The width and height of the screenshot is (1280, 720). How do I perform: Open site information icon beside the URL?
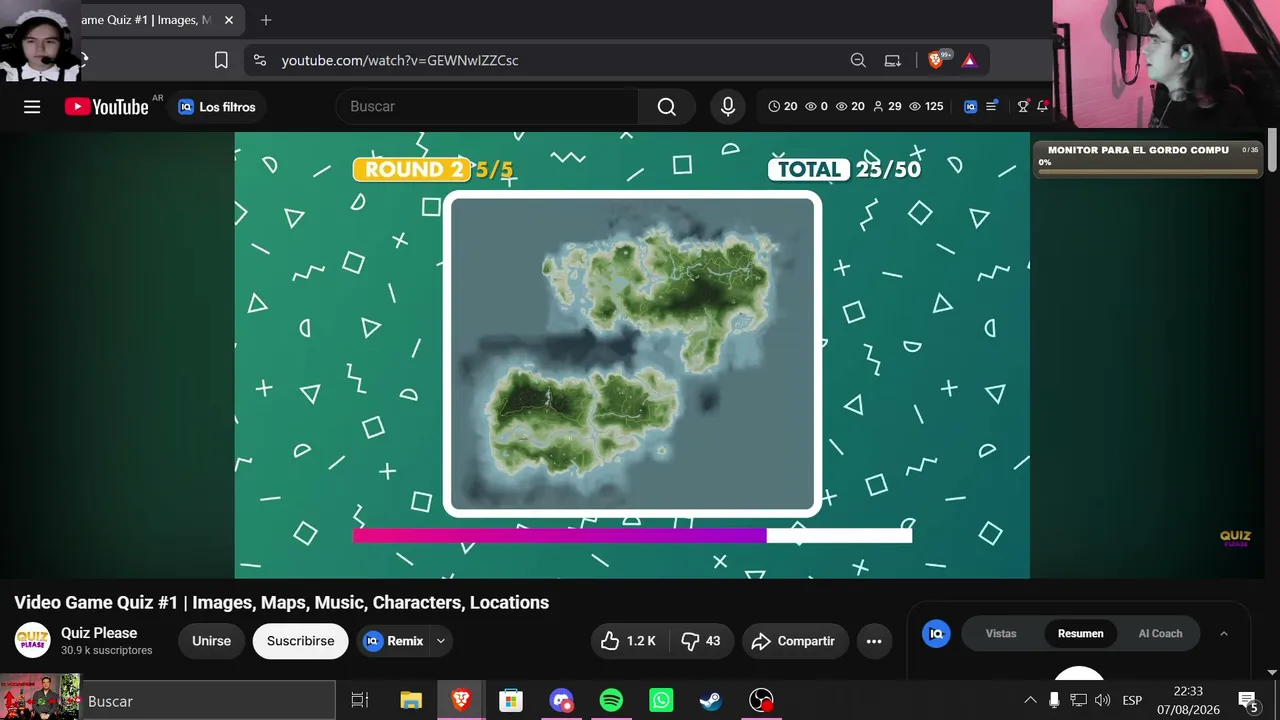(x=260, y=60)
